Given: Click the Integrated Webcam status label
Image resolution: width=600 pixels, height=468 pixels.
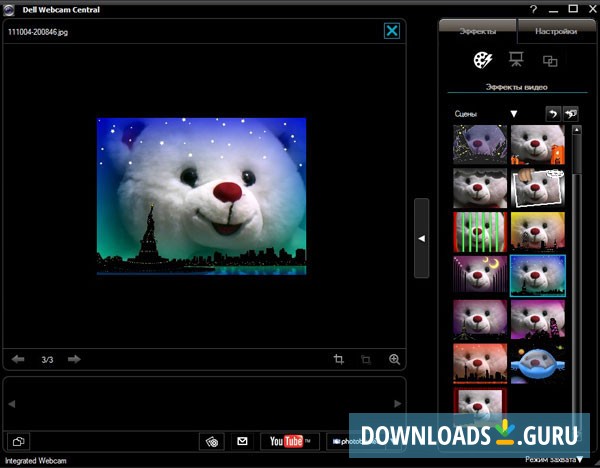Looking at the screenshot, I should click(x=36, y=461).
